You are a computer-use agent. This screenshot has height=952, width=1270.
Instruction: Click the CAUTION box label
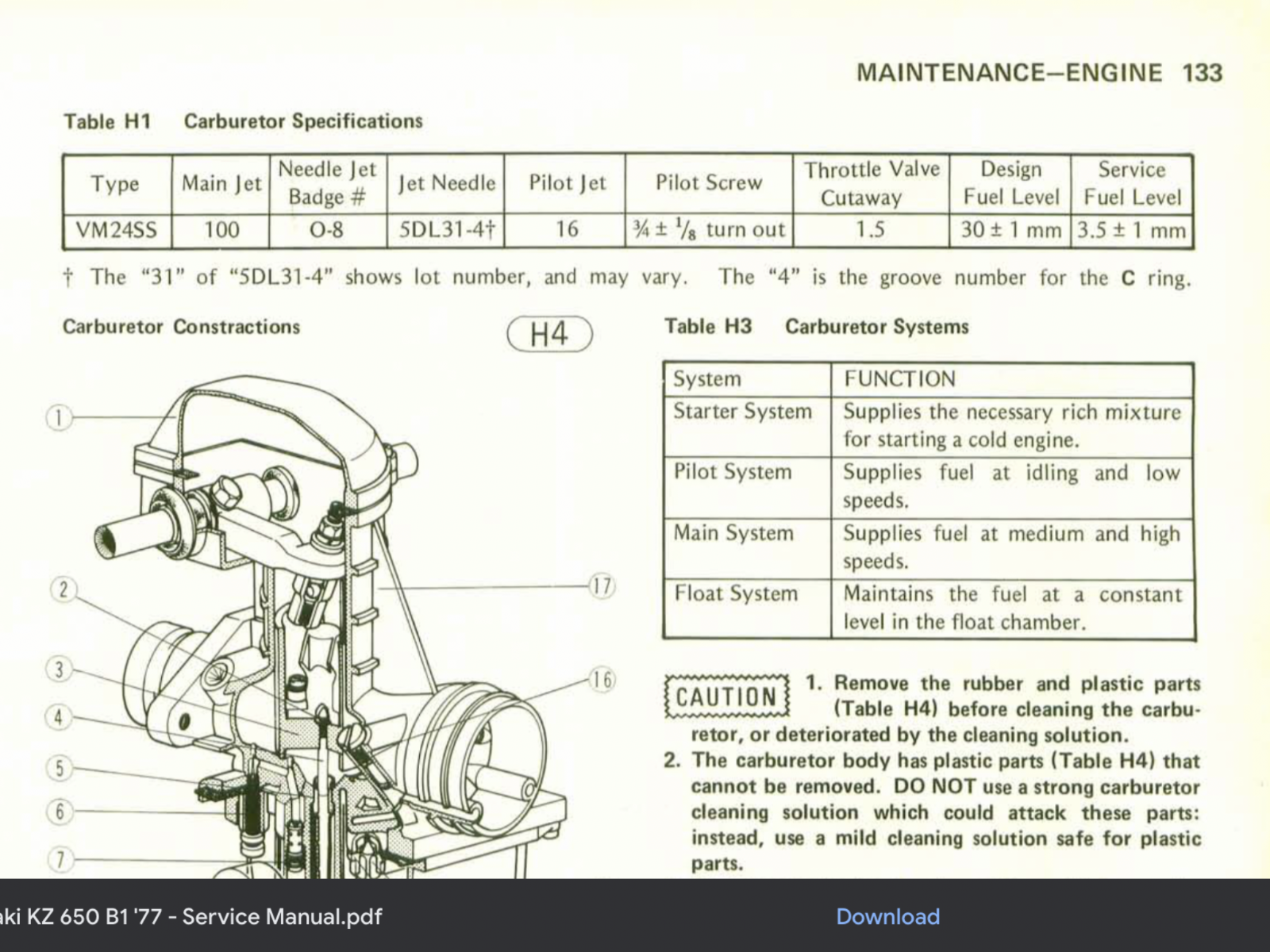click(x=726, y=697)
